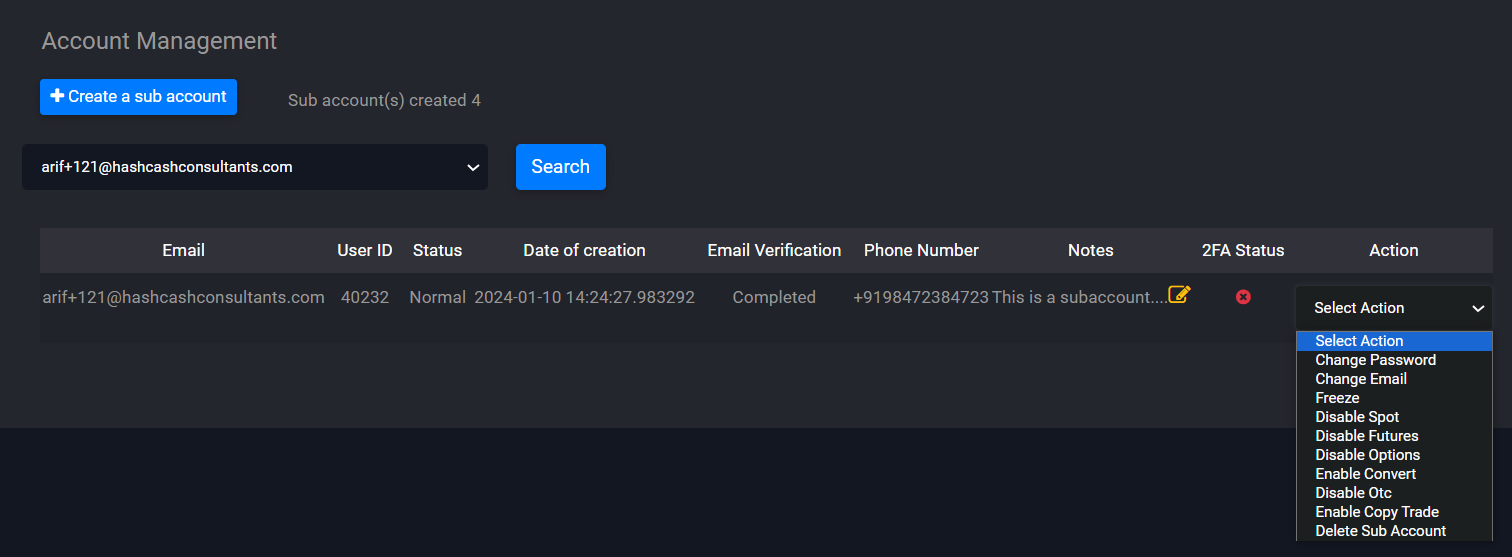Viewport: 1512px width, 557px height.
Task: Click the edit notes pencil icon
Action: pyautogui.click(x=1179, y=295)
